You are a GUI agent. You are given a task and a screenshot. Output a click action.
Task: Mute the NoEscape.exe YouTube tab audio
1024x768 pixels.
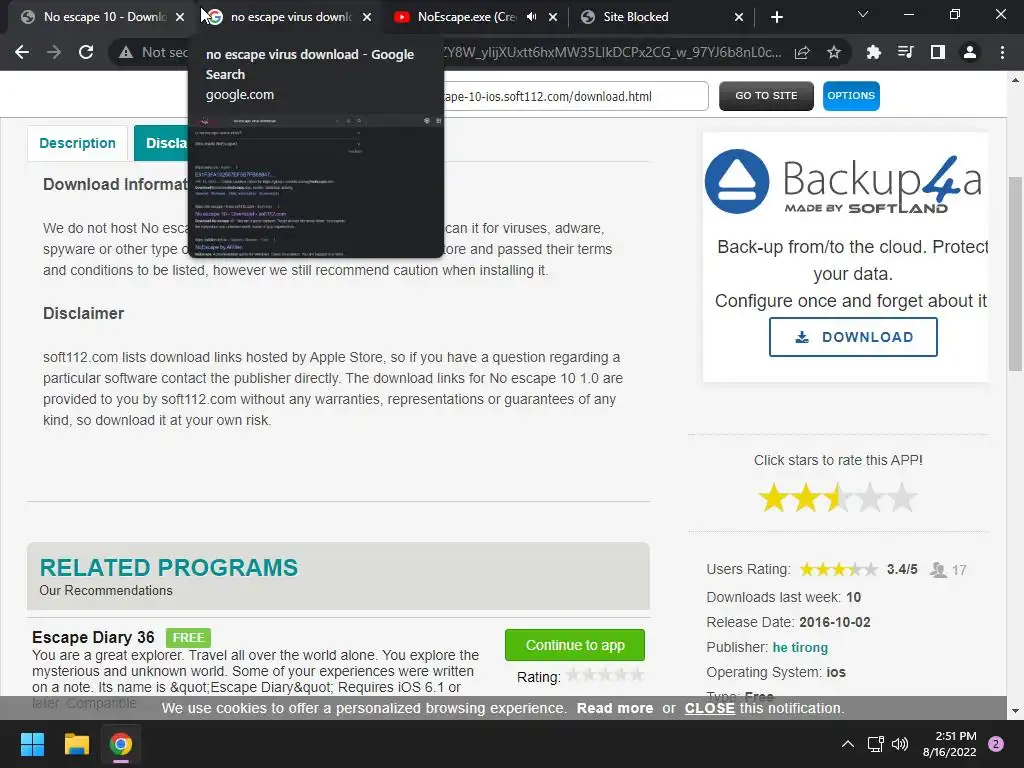532,17
